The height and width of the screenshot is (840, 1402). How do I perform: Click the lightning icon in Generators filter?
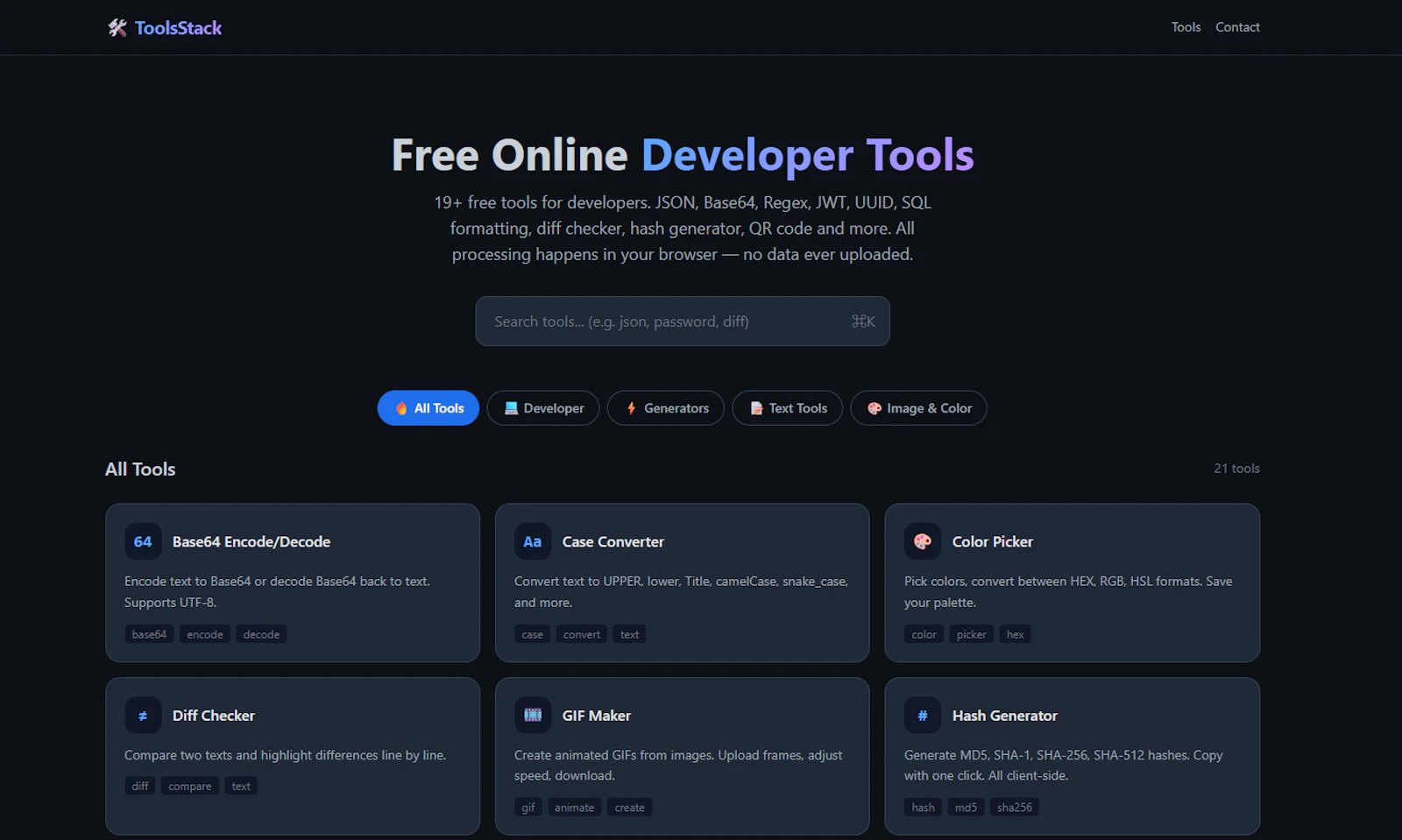pos(631,408)
